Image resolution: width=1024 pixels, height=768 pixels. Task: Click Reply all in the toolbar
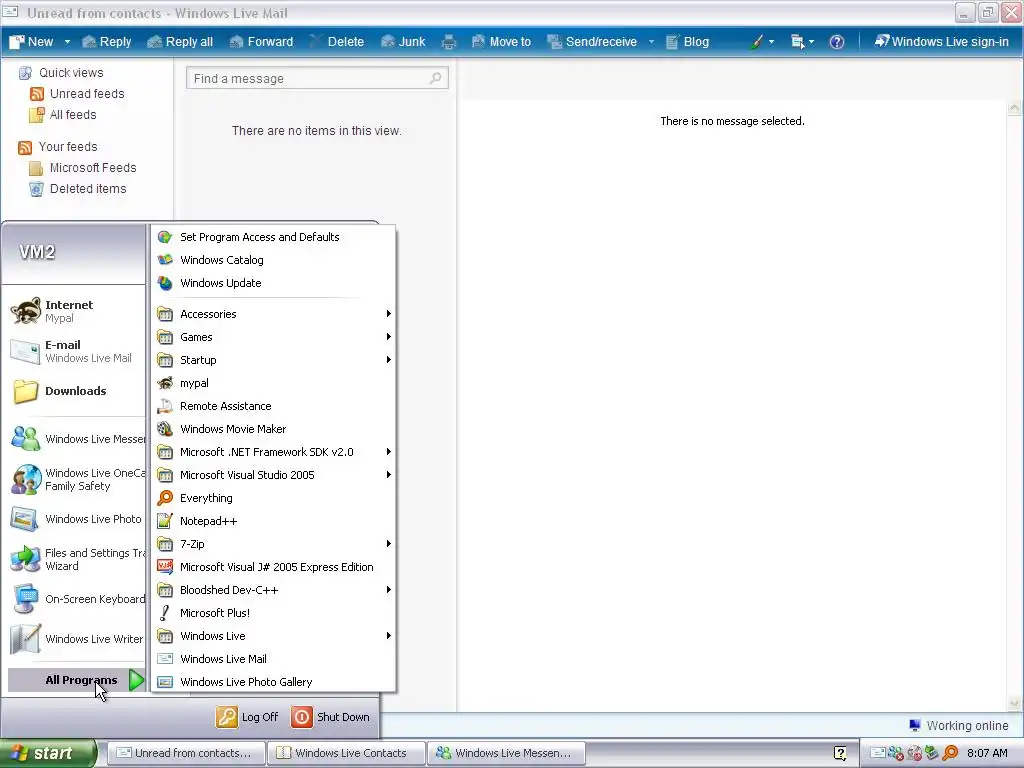tap(180, 42)
